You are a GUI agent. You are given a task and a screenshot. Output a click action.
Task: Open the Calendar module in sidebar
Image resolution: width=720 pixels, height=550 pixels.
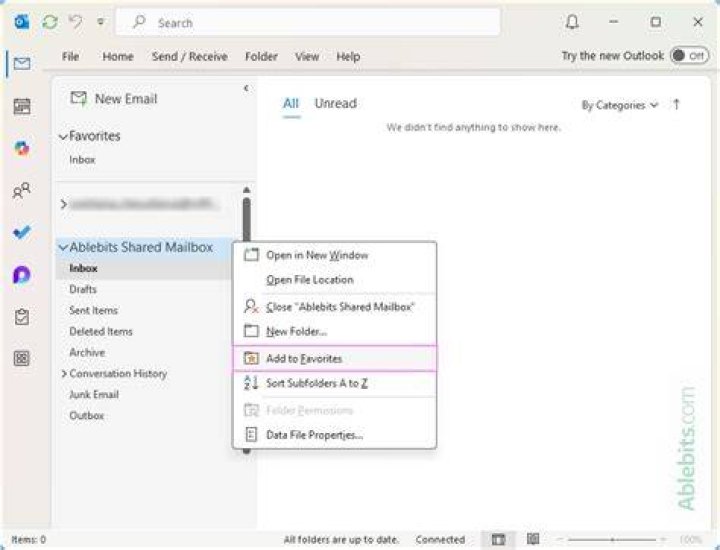(x=22, y=106)
